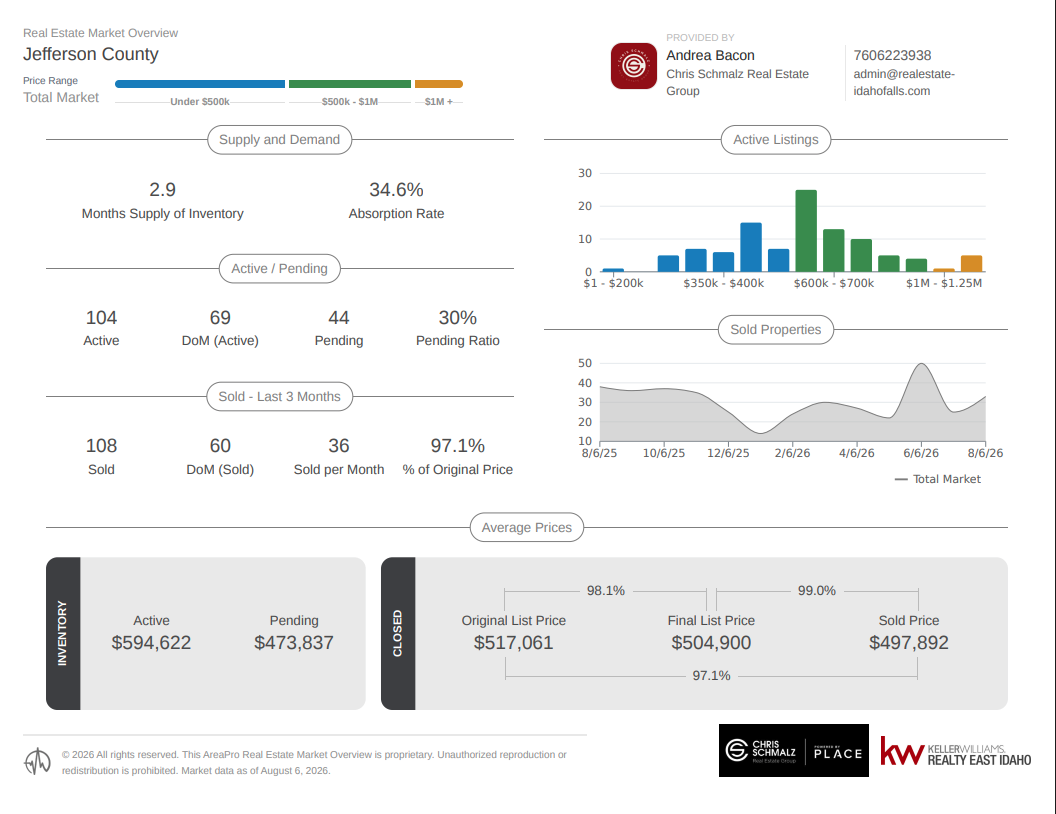
Task: Click the 60 DoM (Sold) value
Action: (220, 446)
